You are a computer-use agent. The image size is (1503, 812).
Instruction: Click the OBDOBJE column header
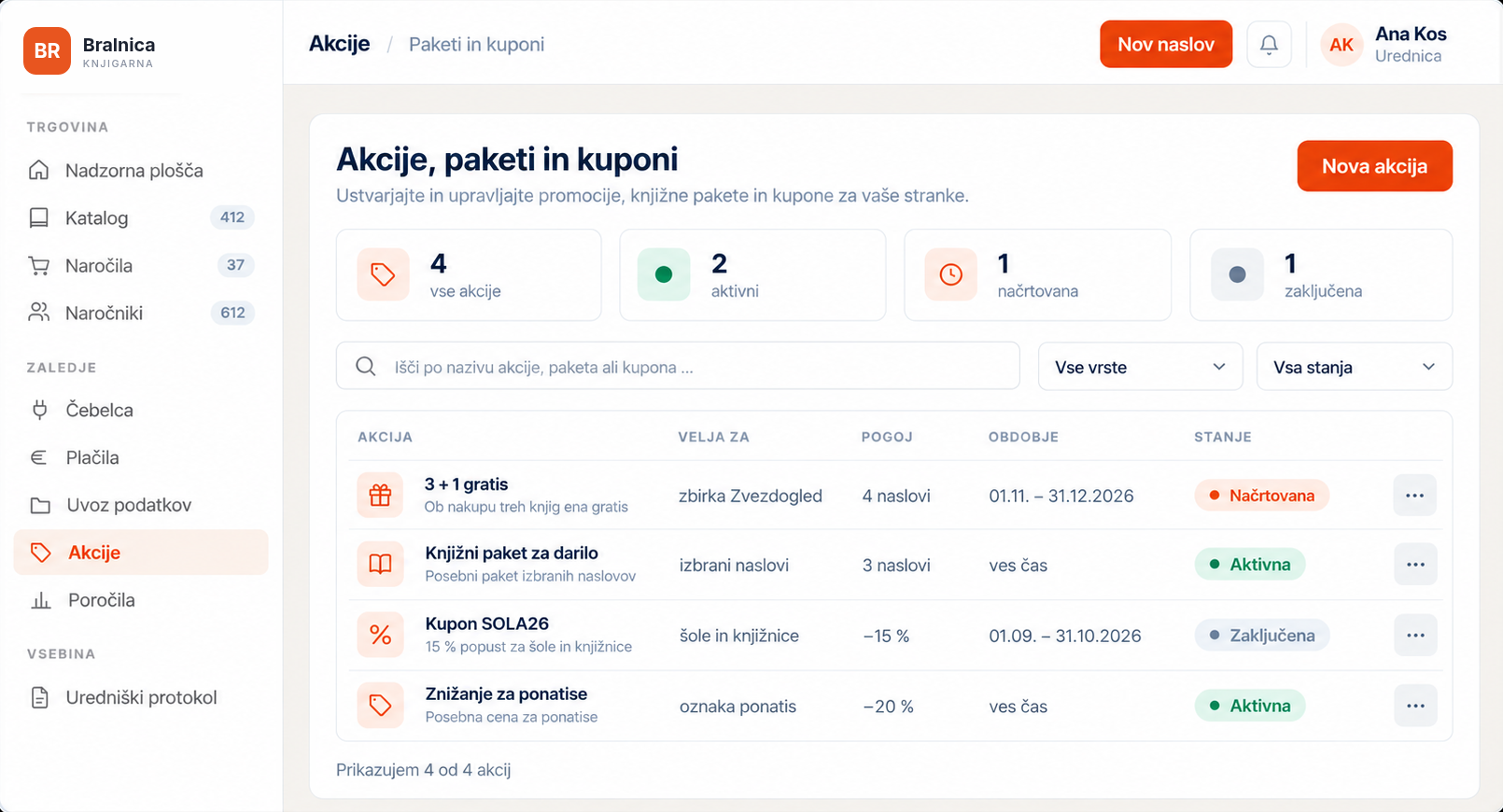(1023, 437)
